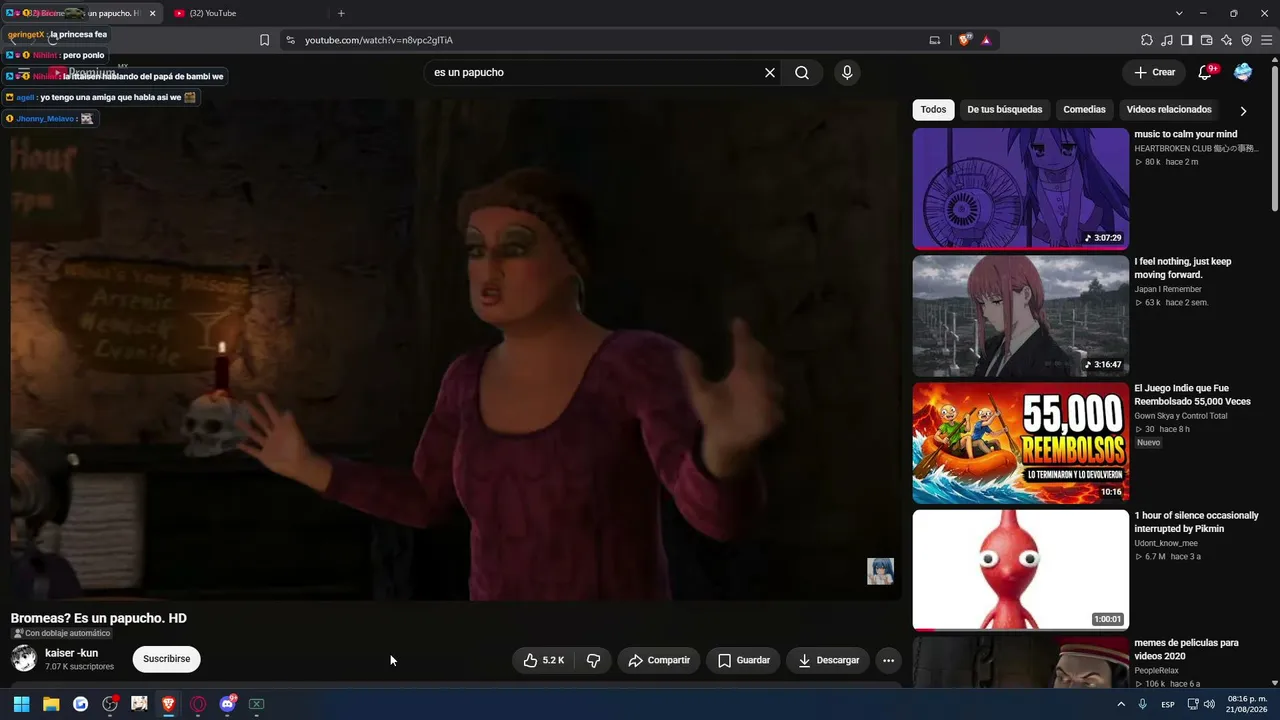Image resolution: width=1280 pixels, height=720 pixels.
Task: Open Opera GX from the taskbar
Action: pyautogui.click(x=198, y=704)
